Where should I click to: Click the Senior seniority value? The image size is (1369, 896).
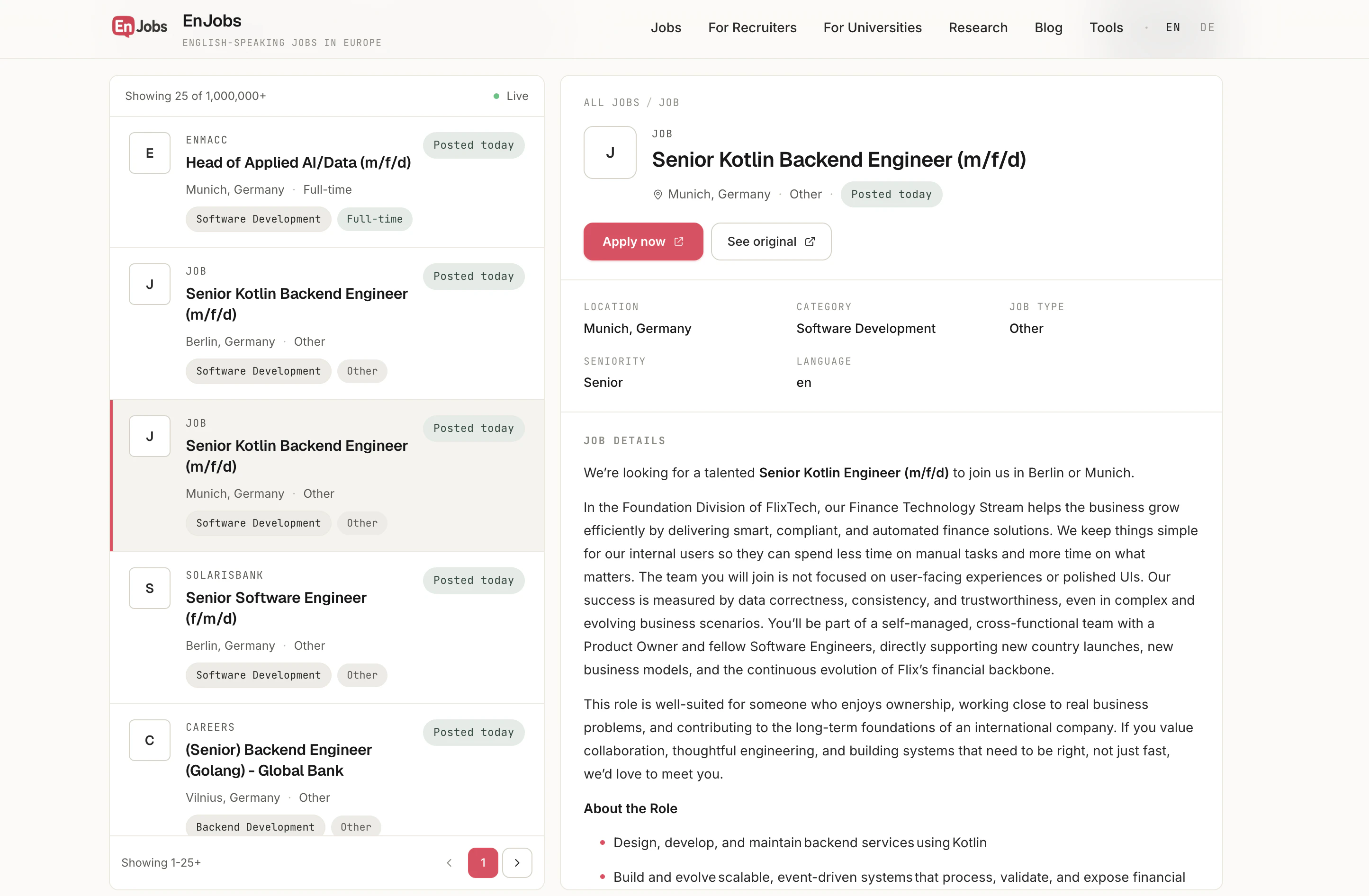click(x=603, y=383)
